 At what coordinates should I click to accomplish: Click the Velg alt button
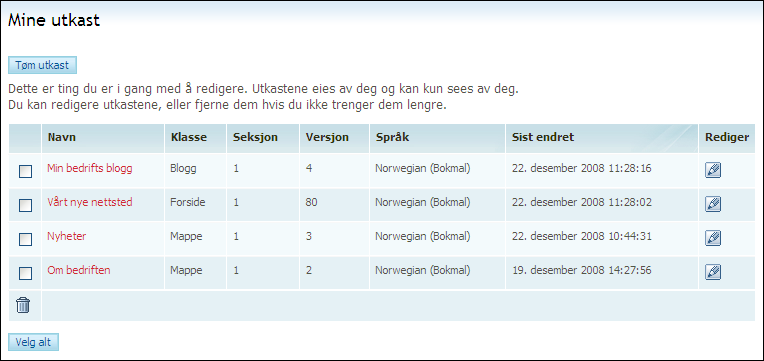[33, 342]
